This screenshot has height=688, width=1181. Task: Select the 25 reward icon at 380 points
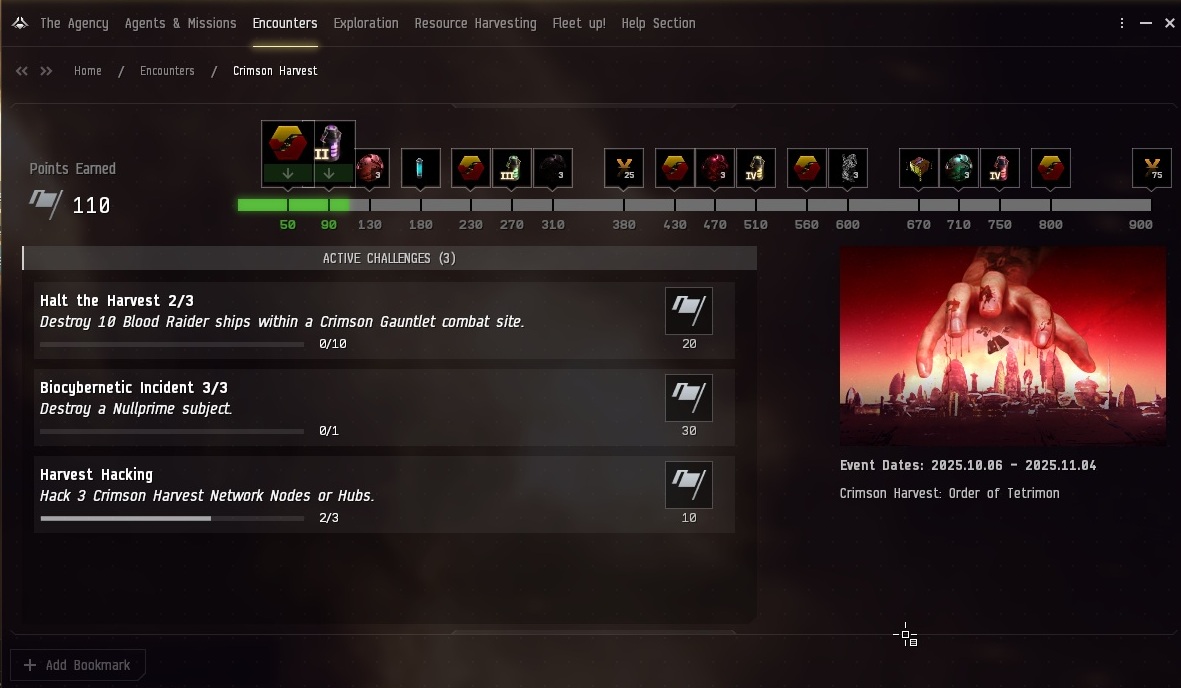[x=624, y=168]
